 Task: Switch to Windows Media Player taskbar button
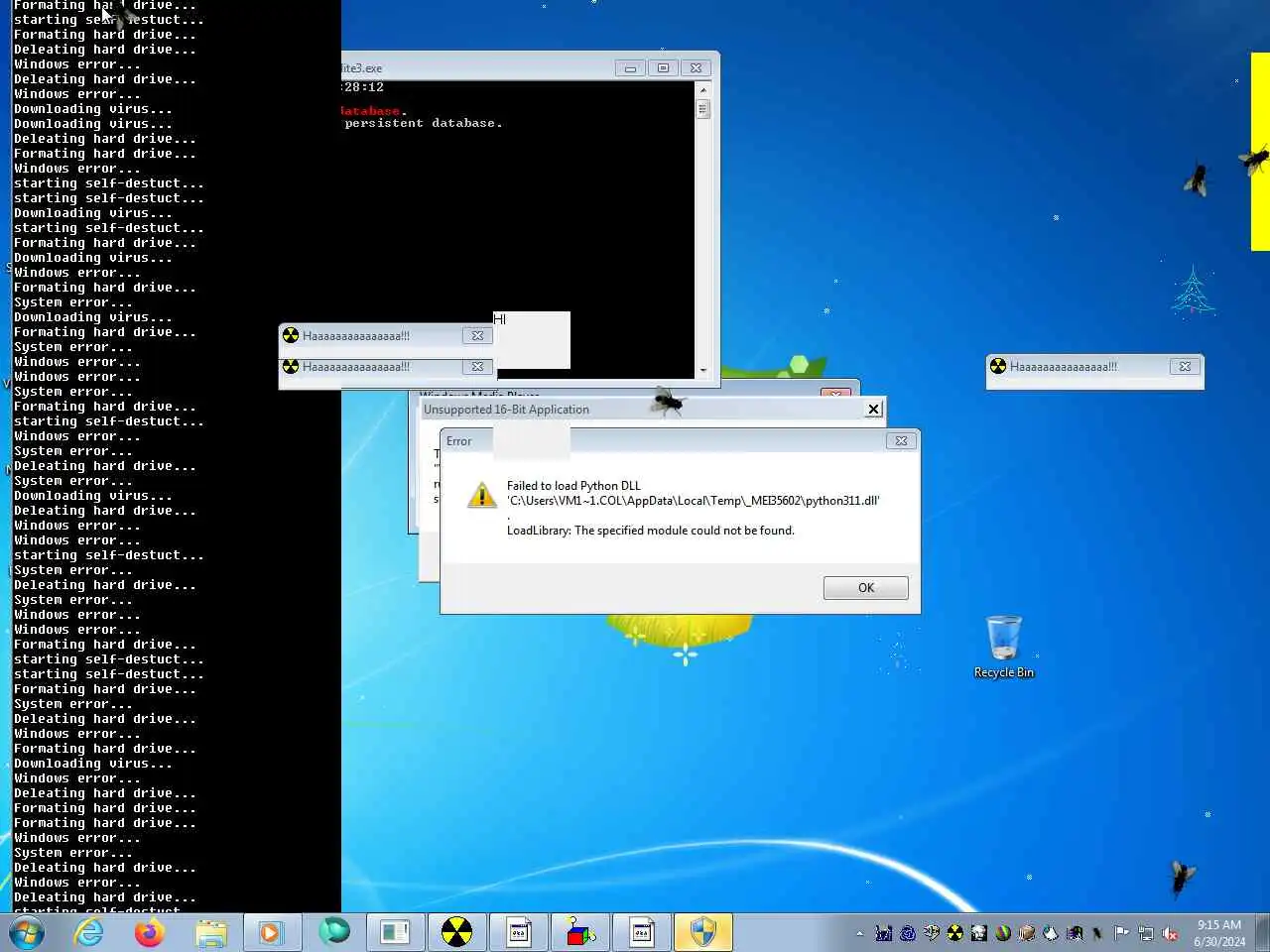271,933
